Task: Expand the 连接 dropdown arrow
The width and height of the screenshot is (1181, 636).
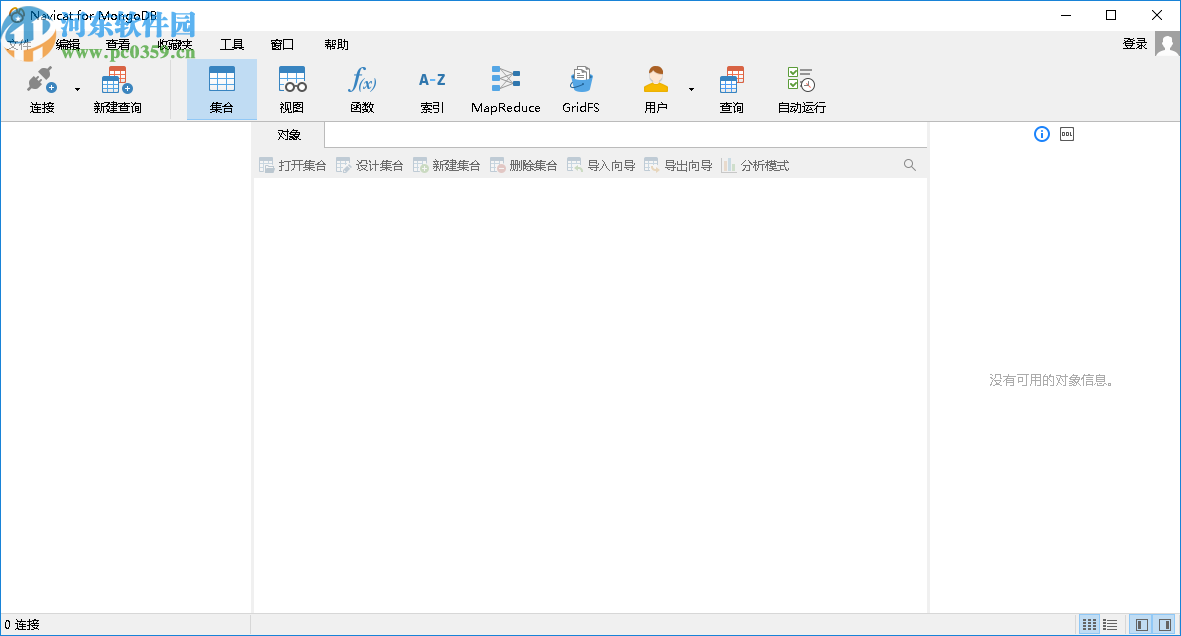Action: pos(78,90)
